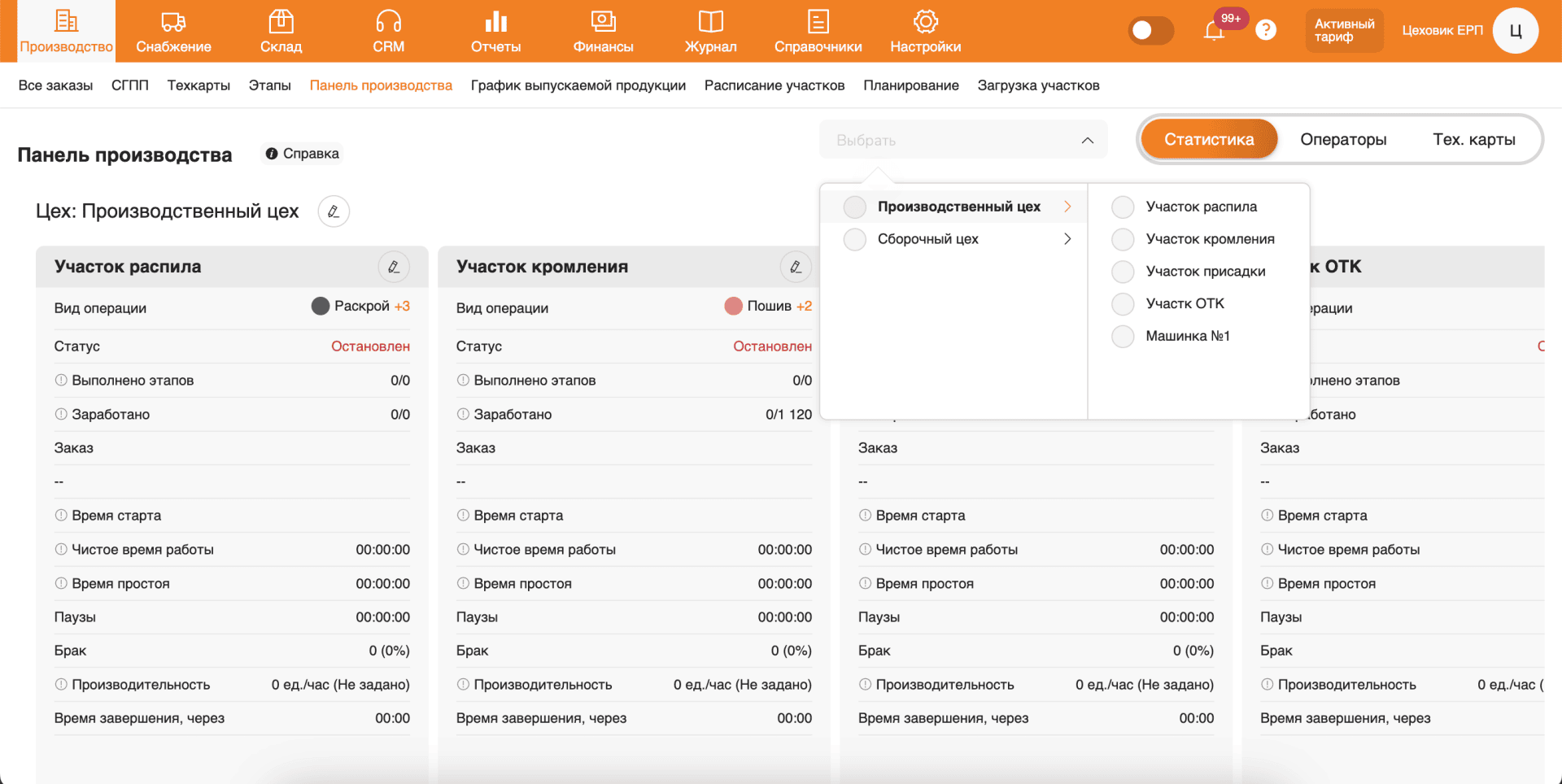
Task: Click the Справка help button
Action: (x=303, y=154)
